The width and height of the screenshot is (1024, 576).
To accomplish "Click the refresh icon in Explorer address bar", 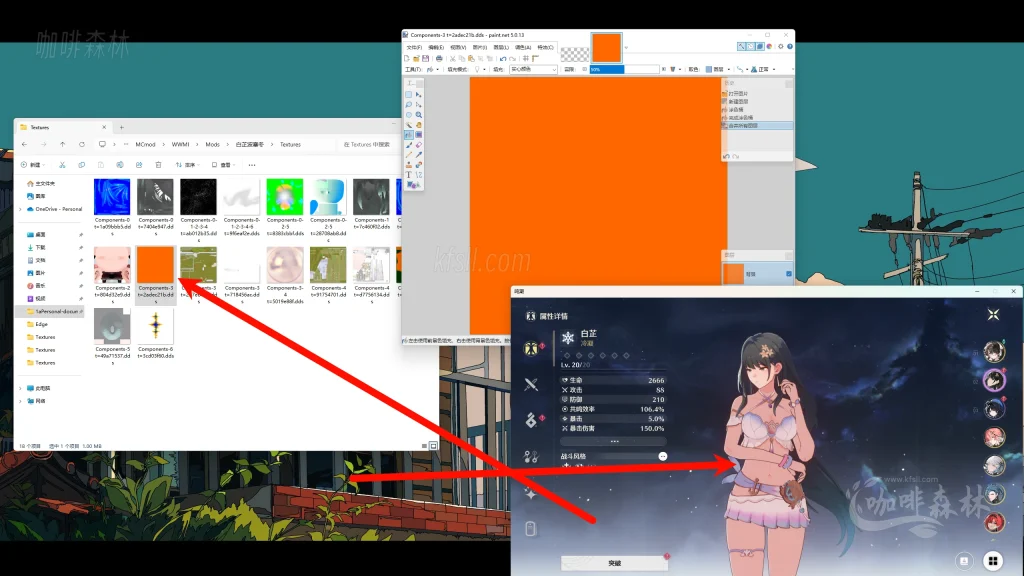I will [82, 144].
